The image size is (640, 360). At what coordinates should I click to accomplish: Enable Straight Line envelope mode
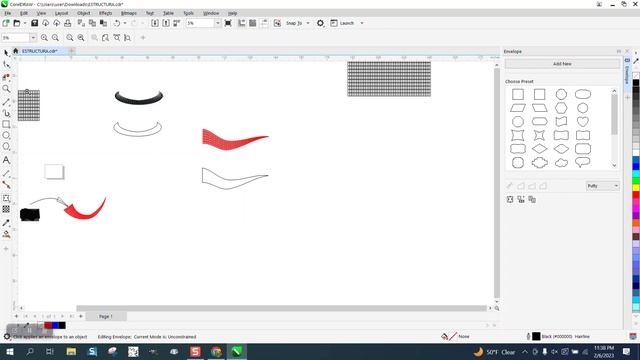pos(521,186)
